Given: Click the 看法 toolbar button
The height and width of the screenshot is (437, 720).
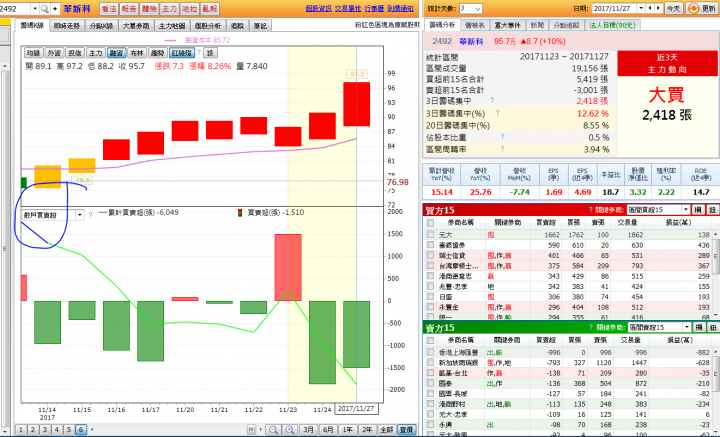Looking at the screenshot, I should click(x=109, y=9).
